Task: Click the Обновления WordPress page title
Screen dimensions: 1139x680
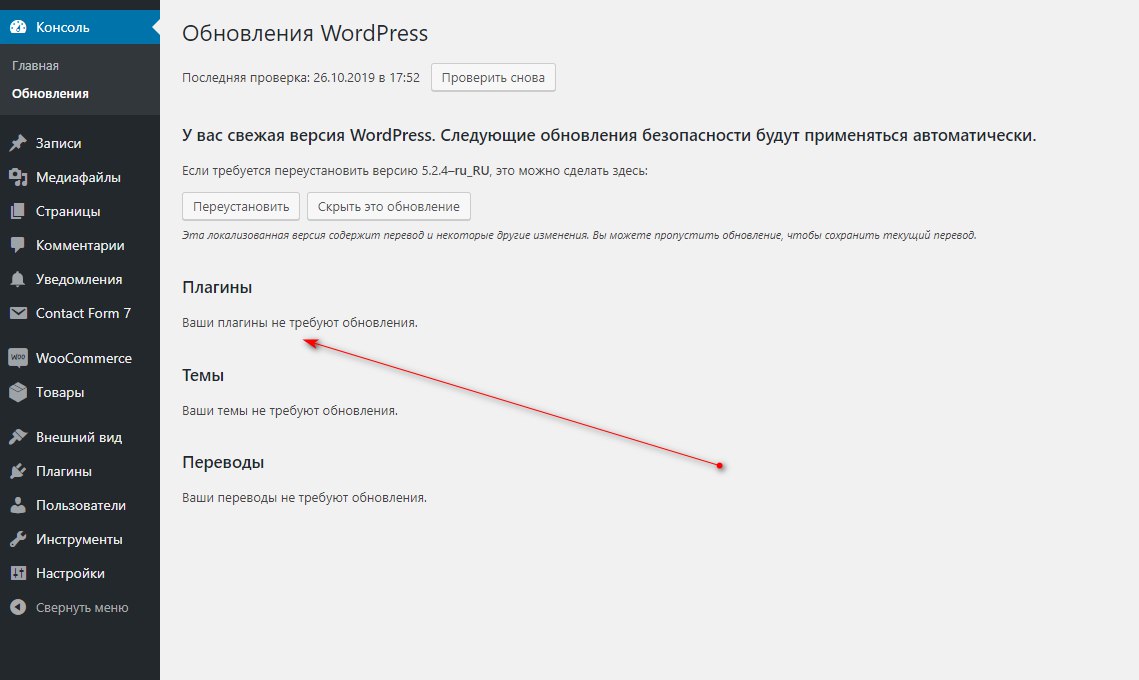Action: point(305,33)
